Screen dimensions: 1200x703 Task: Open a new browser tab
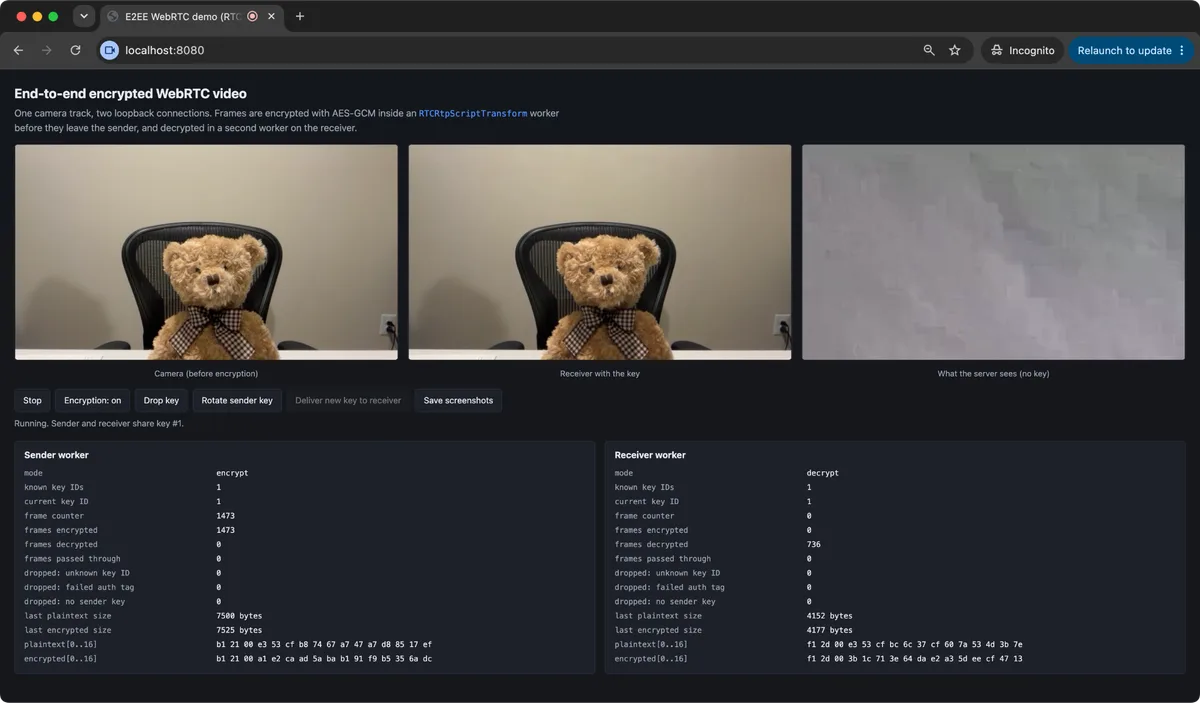click(x=300, y=16)
